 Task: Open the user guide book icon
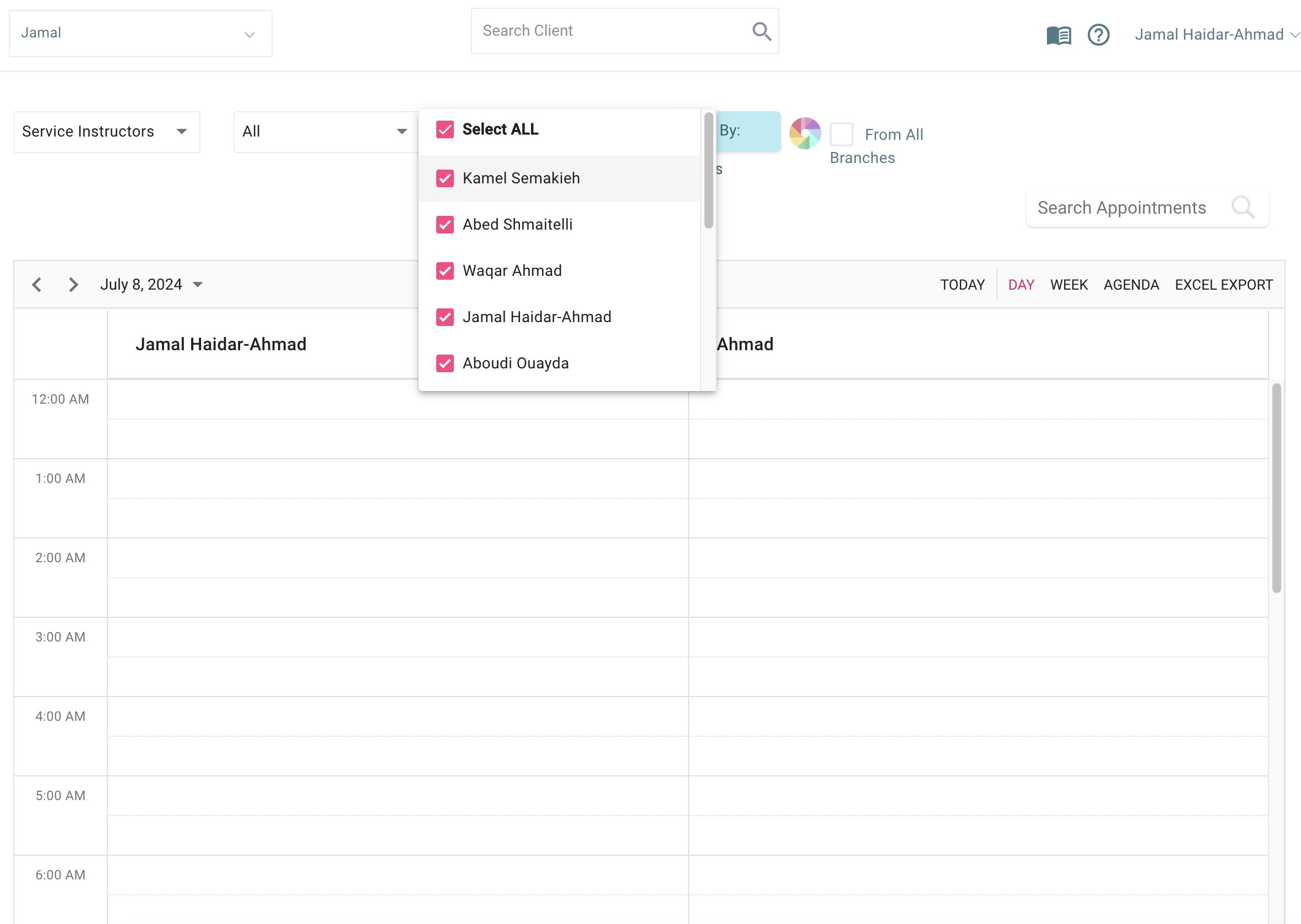pos(1058,35)
